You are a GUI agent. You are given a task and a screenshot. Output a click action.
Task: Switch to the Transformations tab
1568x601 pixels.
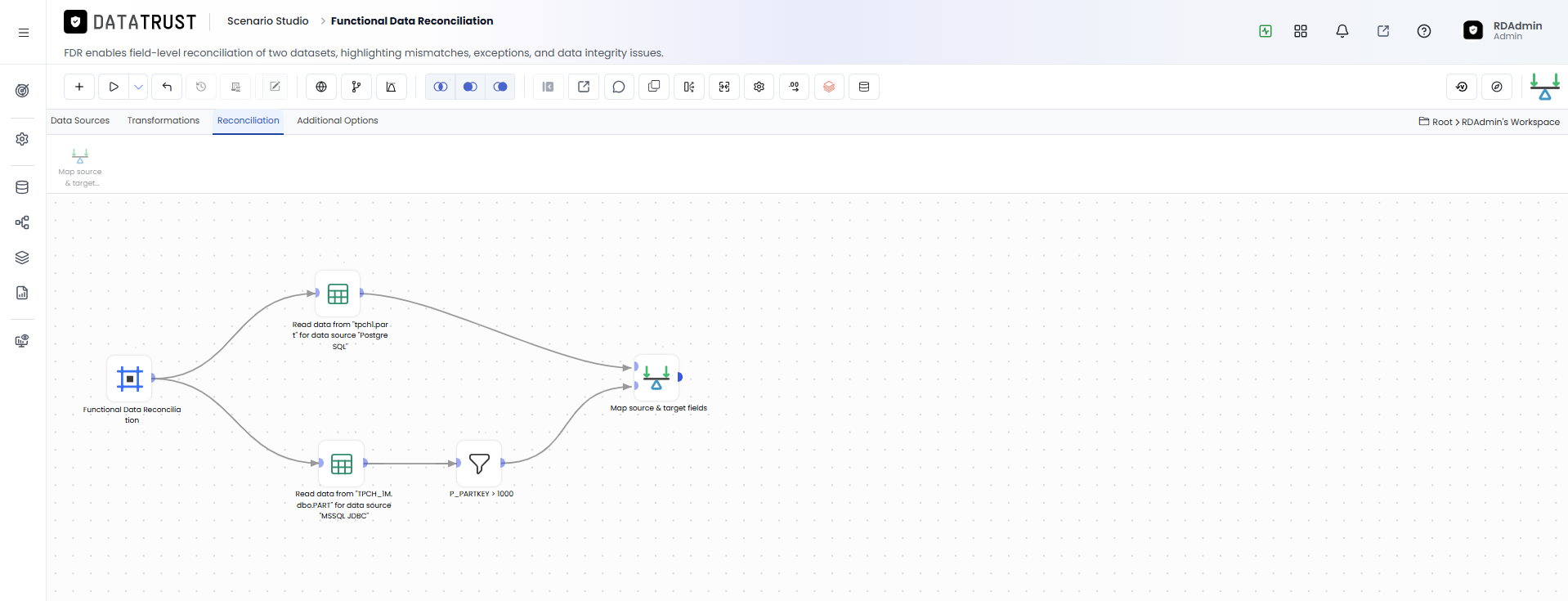[164, 120]
